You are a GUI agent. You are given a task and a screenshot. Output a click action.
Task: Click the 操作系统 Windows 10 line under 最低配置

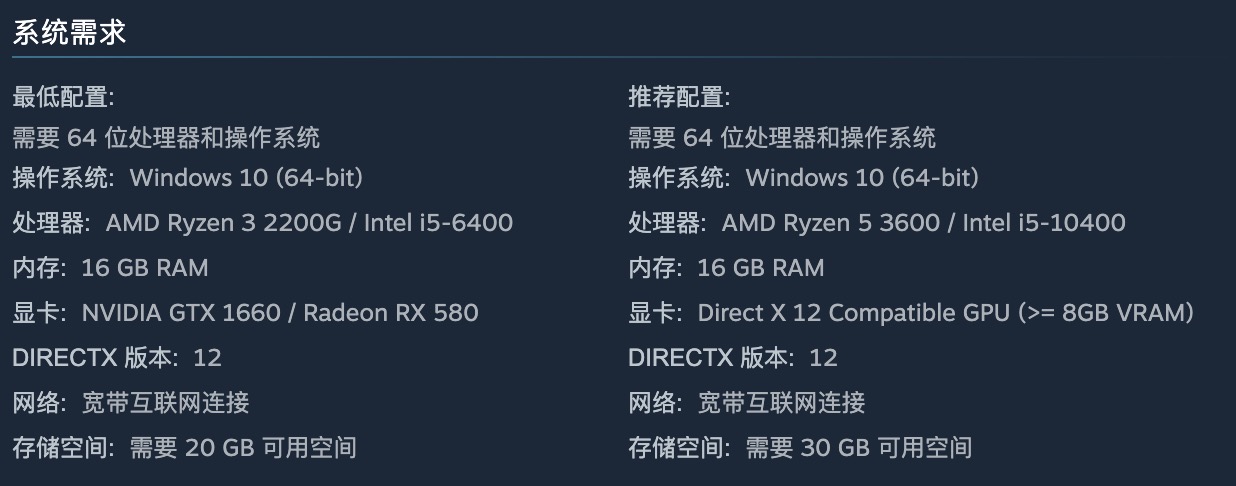[187, 178]
